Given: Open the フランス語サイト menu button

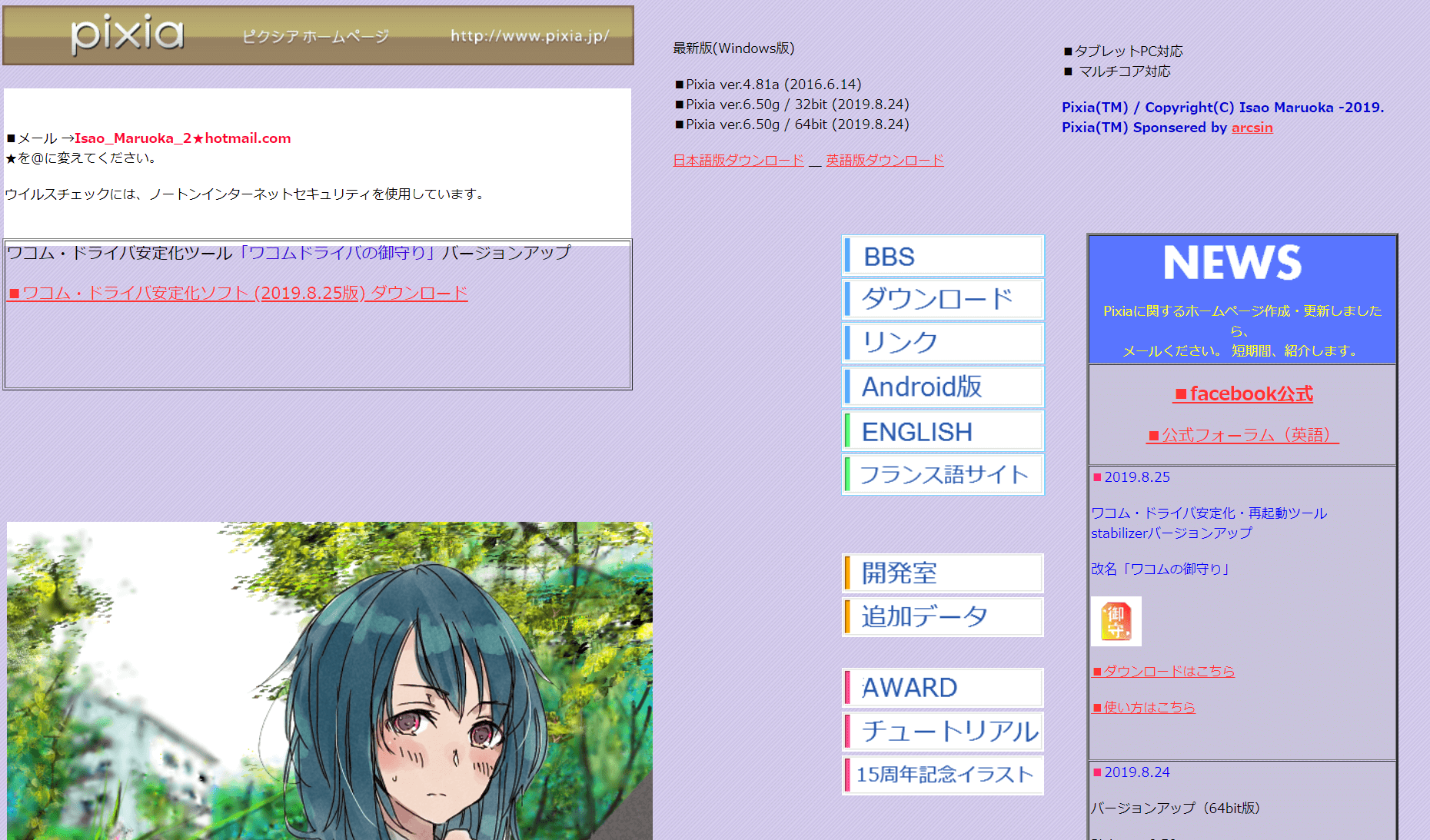Looking at the screenshot, I should (943, 474).
